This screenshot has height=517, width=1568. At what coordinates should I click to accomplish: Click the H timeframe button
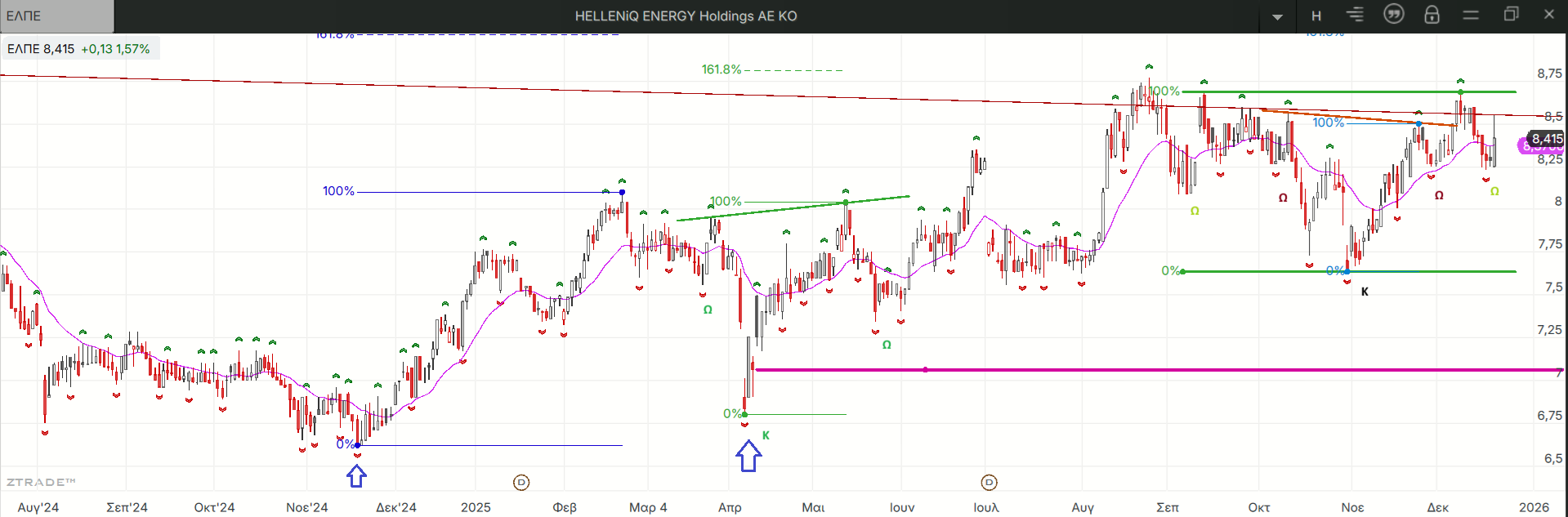(1316, 16)
